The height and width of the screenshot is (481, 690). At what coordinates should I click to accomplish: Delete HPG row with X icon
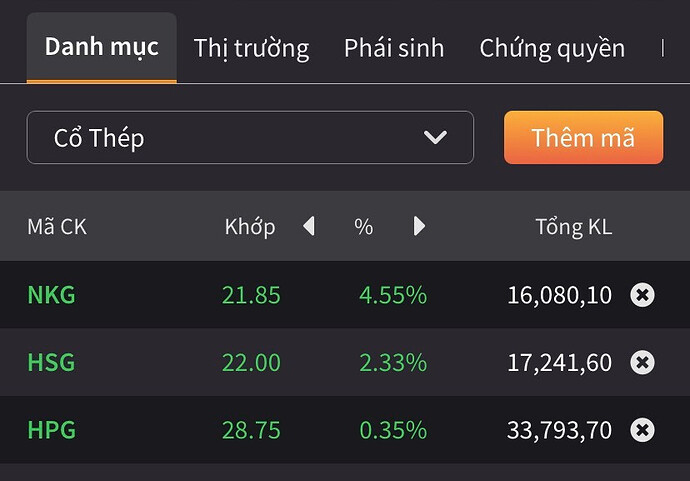642,430
